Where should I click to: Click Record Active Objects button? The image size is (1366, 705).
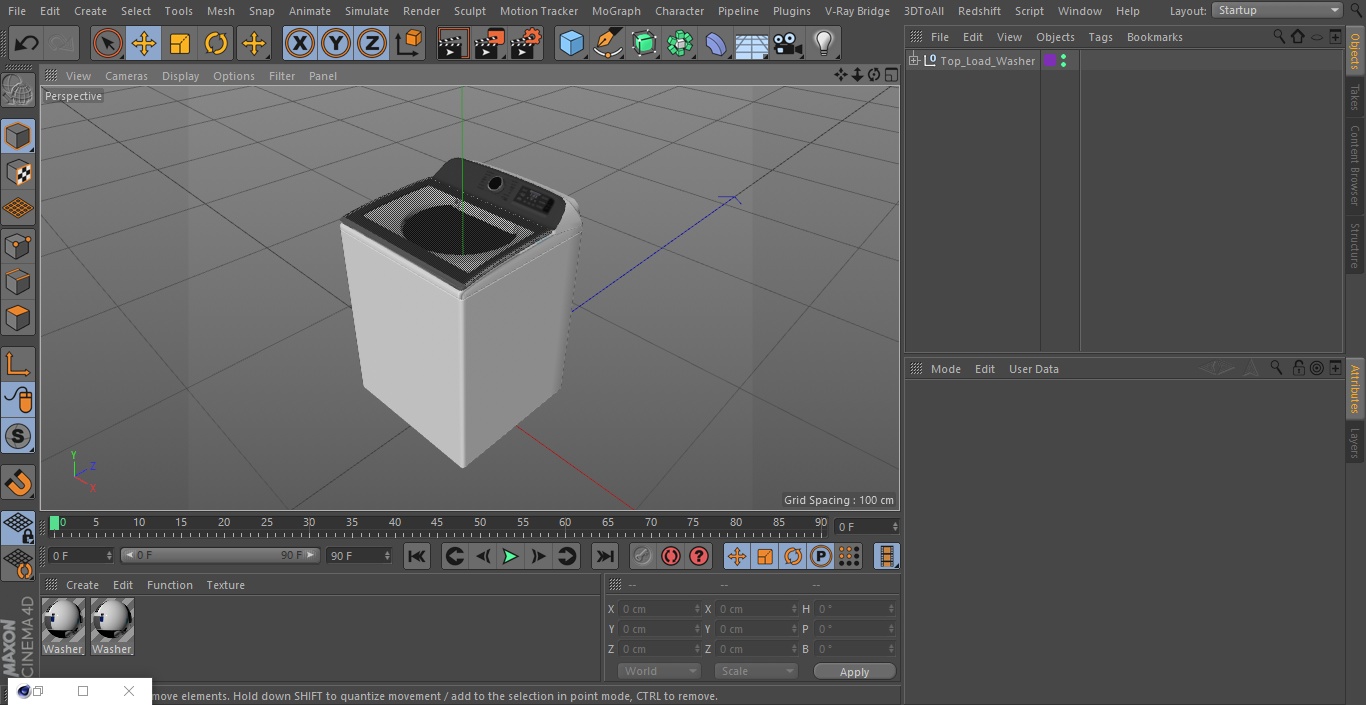643,556
